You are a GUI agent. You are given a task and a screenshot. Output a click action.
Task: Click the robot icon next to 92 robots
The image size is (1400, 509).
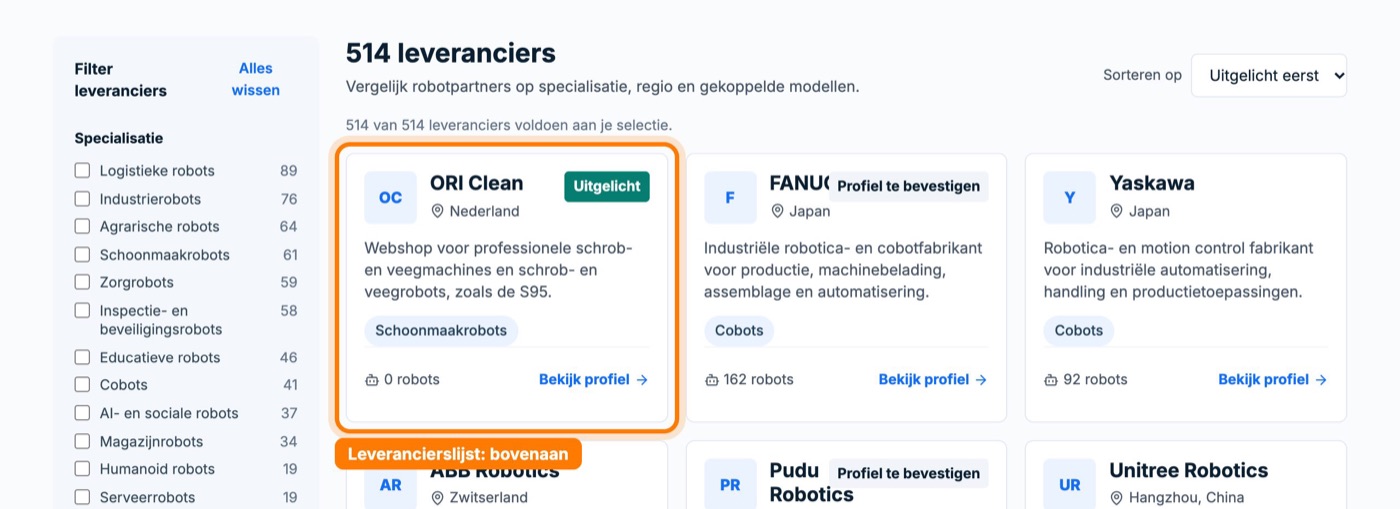[1051, 380]
